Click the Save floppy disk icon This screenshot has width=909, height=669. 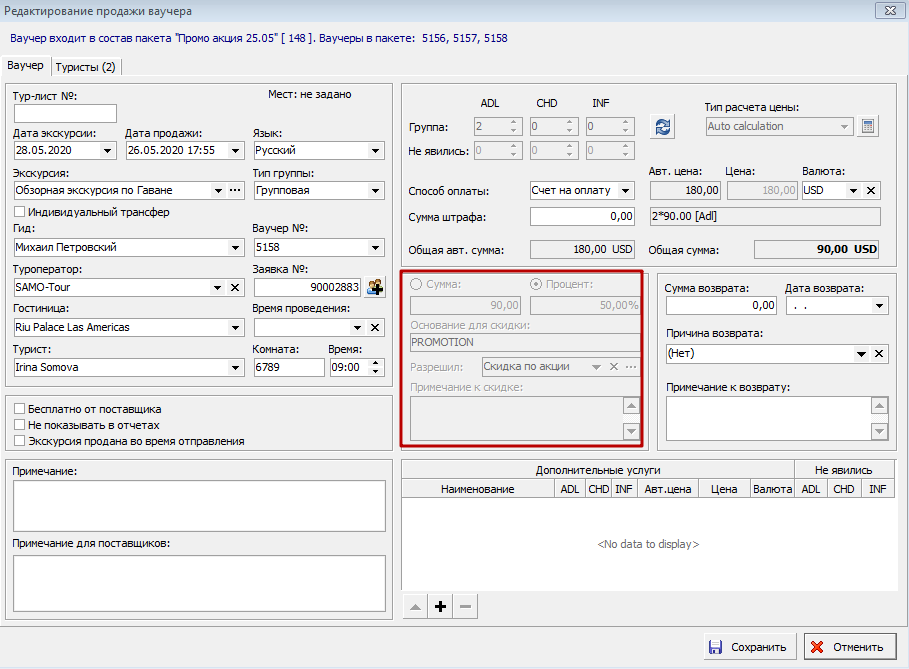tap(716, 647)
